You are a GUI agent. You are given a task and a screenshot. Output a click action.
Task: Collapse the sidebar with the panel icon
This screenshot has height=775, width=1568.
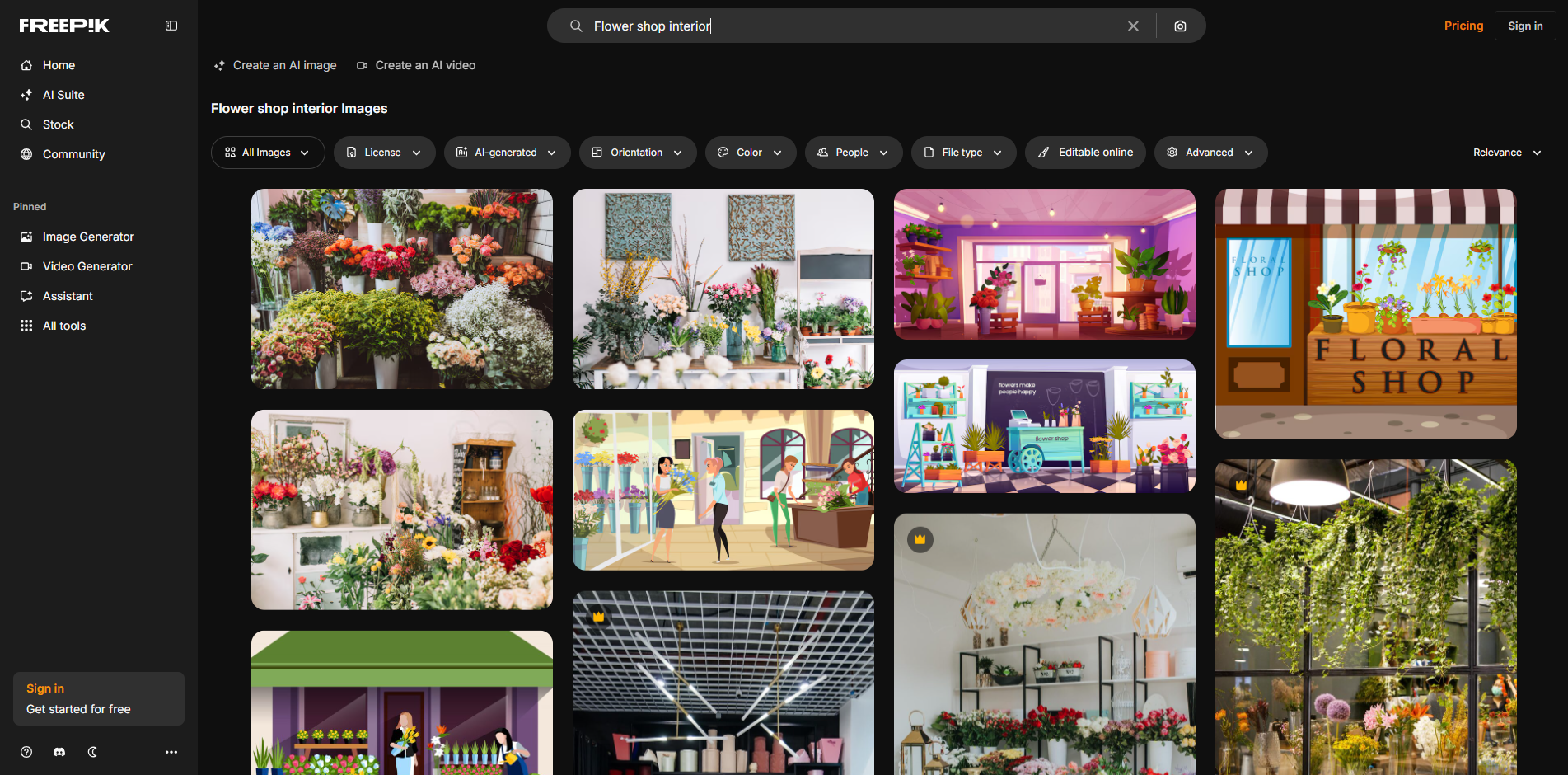tap(171, 26)
